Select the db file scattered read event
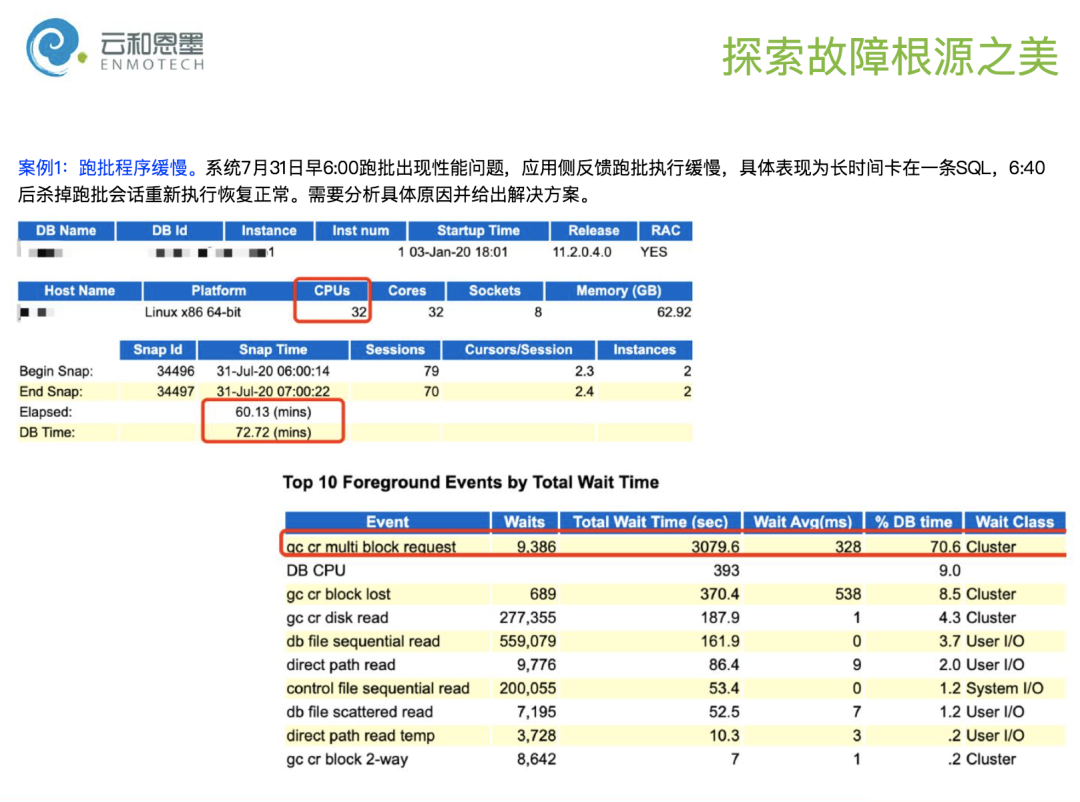Image resolution: width=1080 pixels, height=802 pixels. pos(360,712)
